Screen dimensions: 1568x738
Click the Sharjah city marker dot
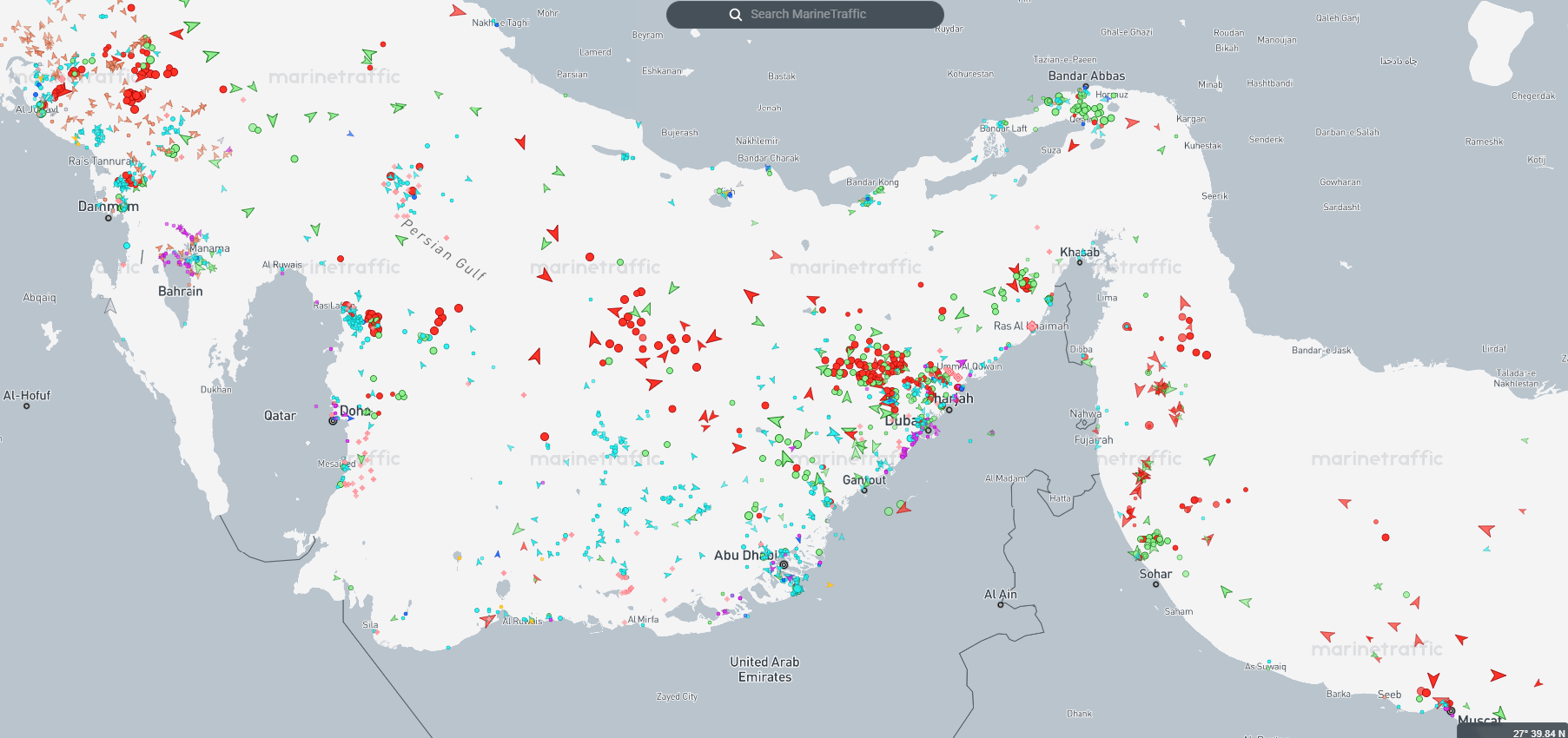tap(949, 410)
